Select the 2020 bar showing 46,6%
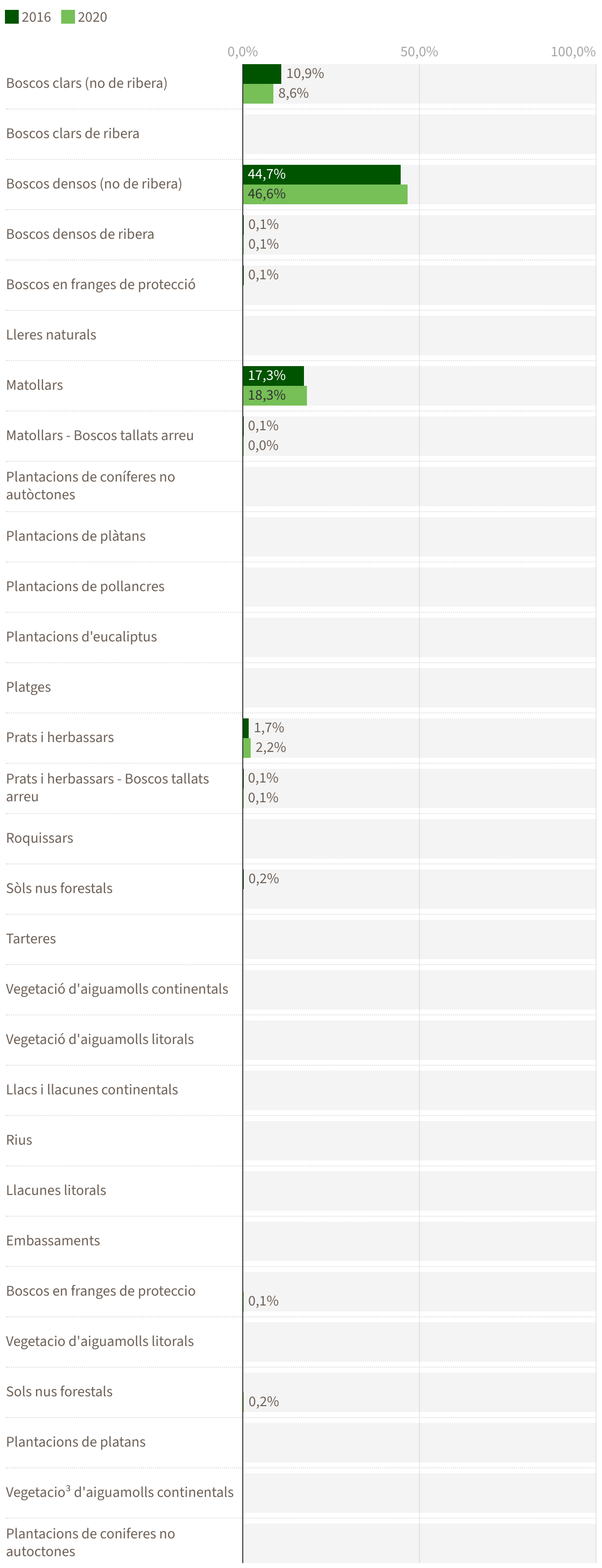Screen dimensions: 602x1568 point(325,194)
